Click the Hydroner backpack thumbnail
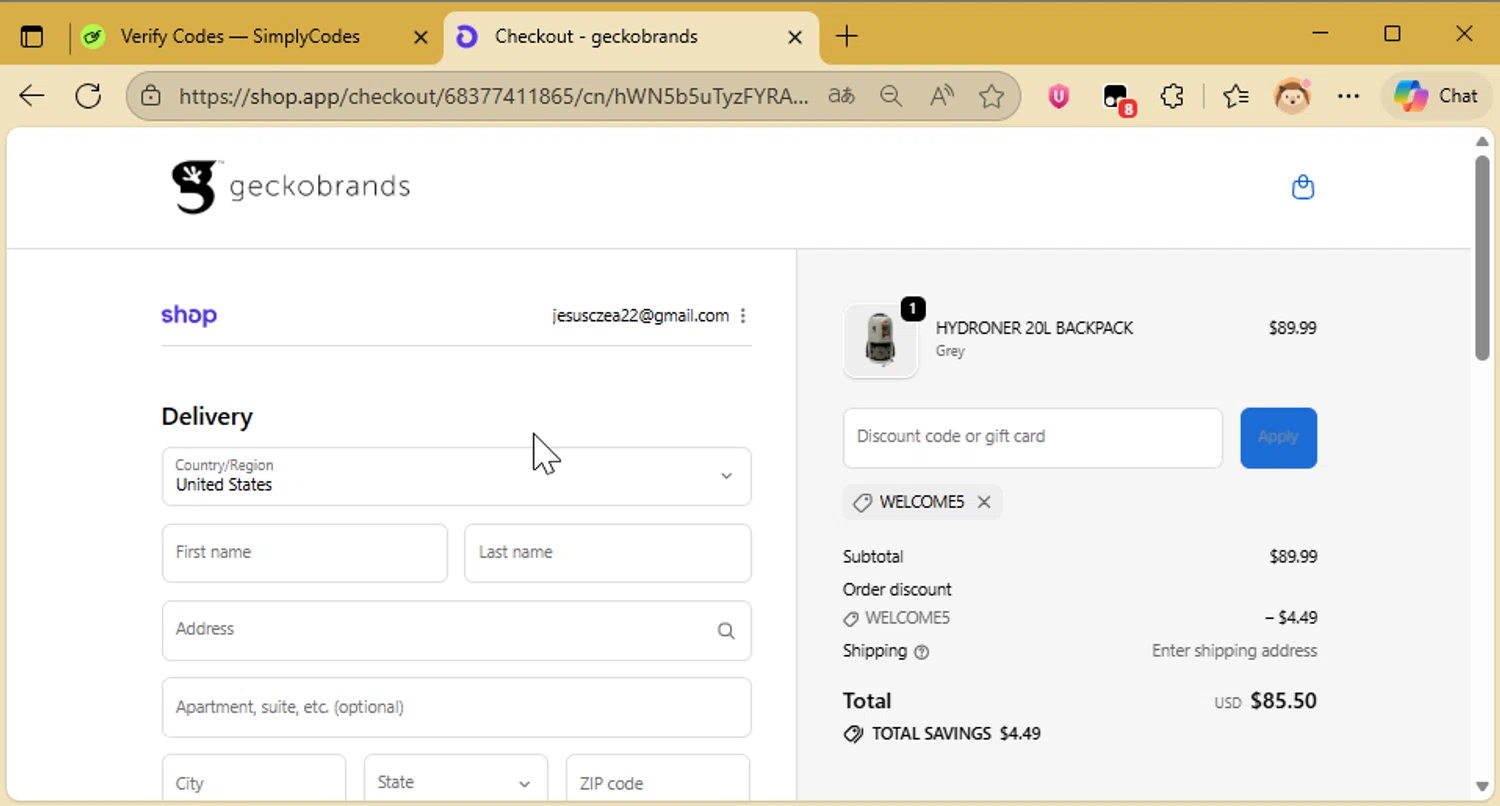 tap(880, 340)
